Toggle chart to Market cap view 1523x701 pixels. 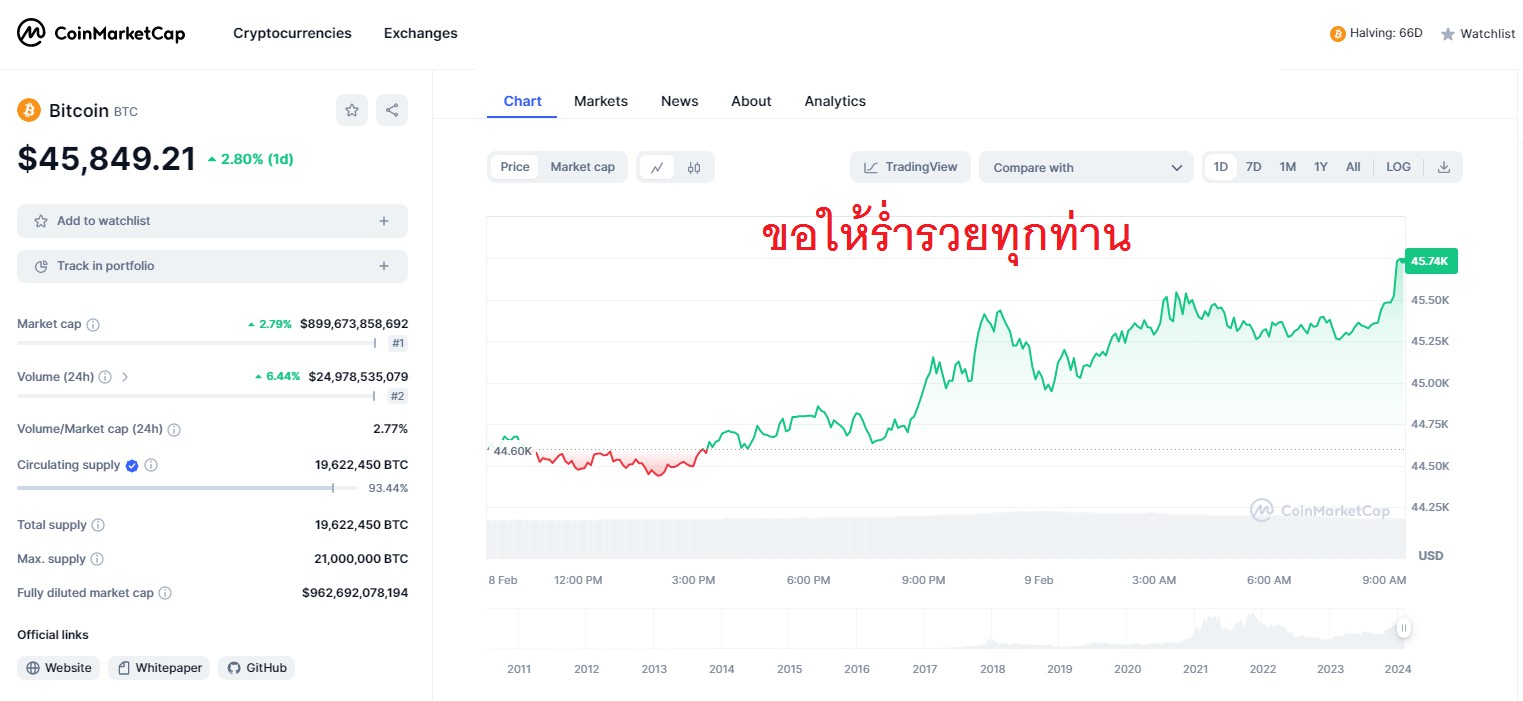[582, 167]
